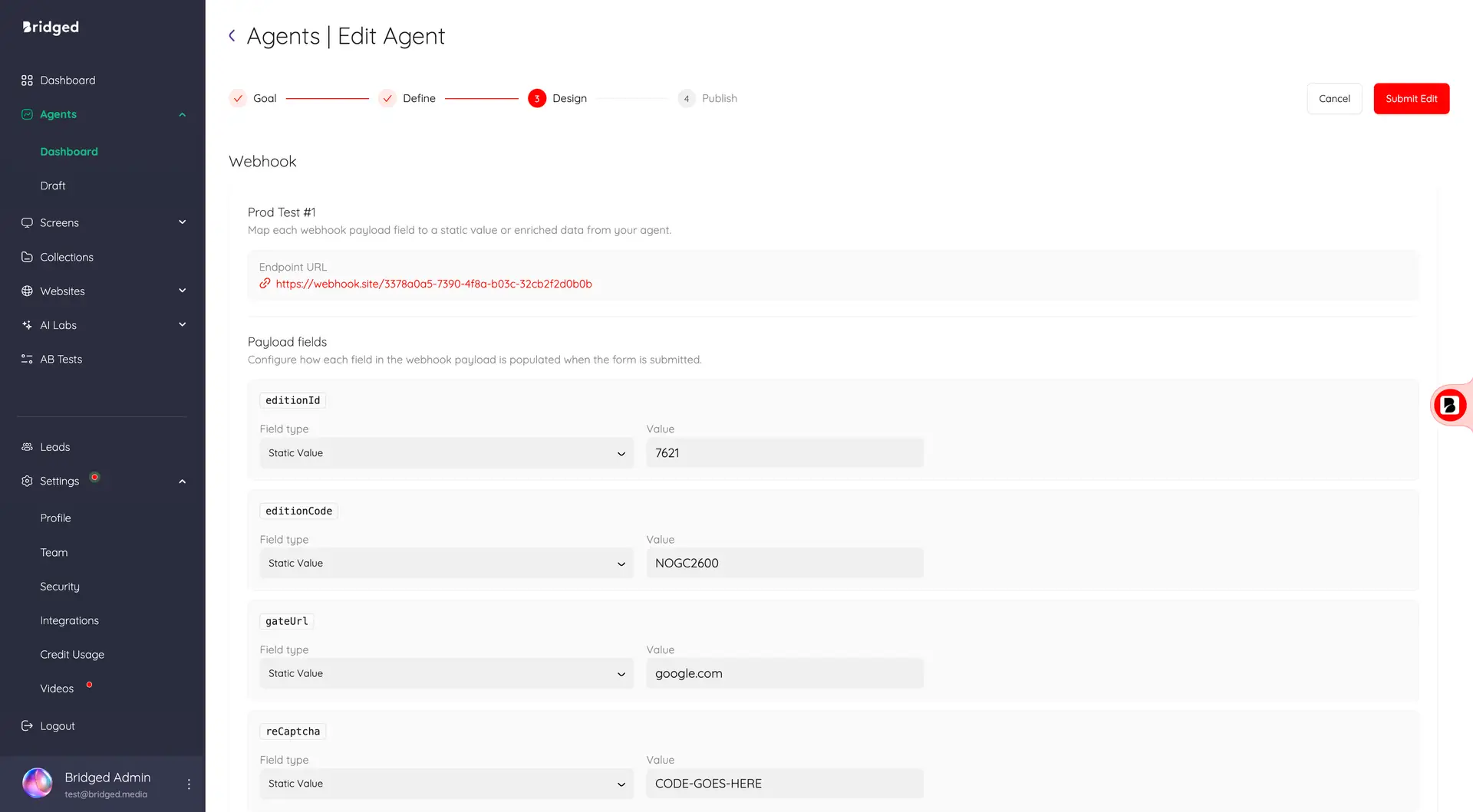Click the Collections folder icon

[x=27, y=257]
